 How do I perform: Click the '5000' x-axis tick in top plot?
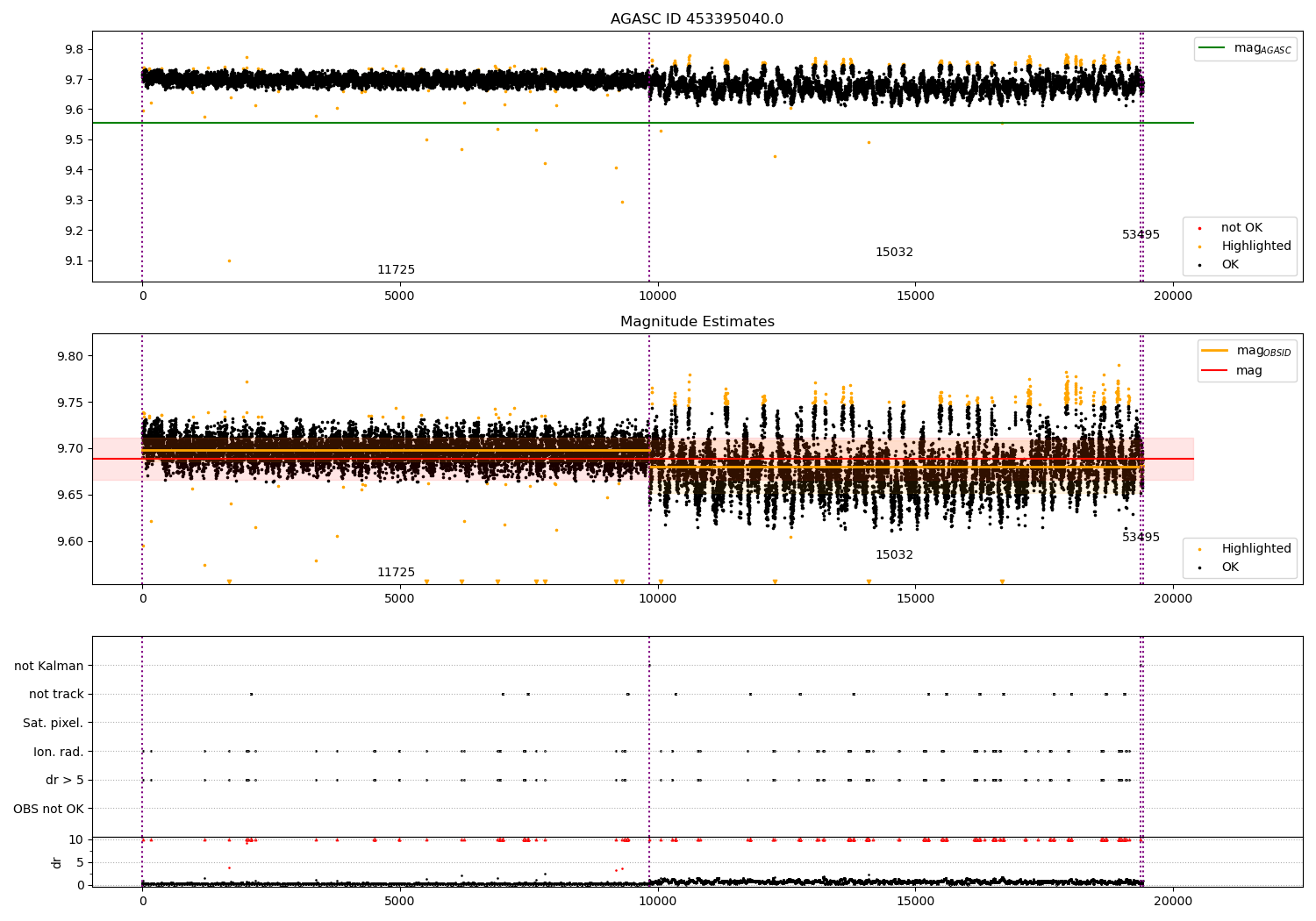tap(399, 296)
